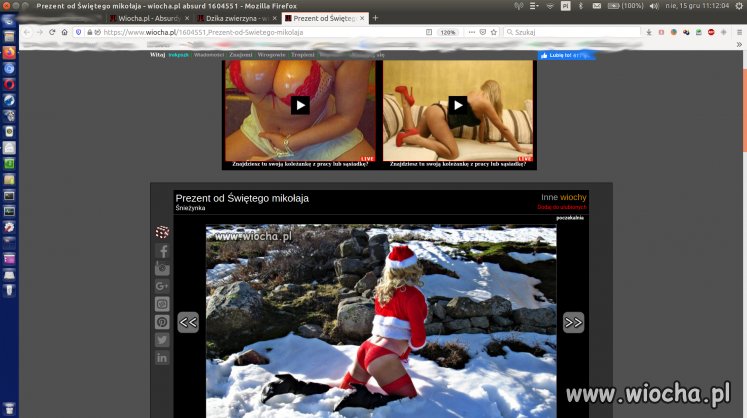
Task: Open a new tab with plus button
Action: (375, 18)
